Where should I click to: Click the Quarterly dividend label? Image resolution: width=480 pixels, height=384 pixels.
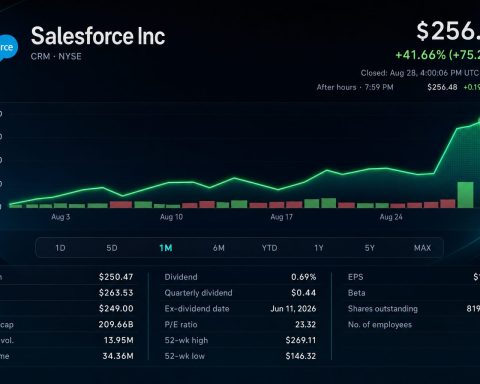pos(198,293)
